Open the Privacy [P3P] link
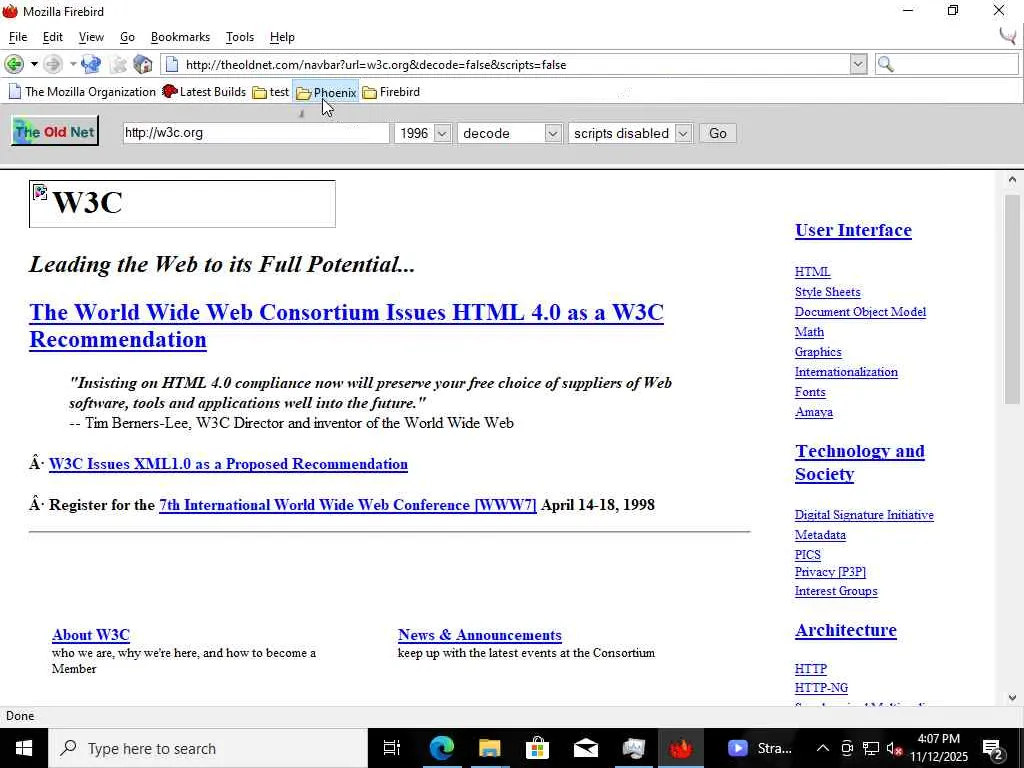This screenshot has width=1024, height=768. pos(830,572)
